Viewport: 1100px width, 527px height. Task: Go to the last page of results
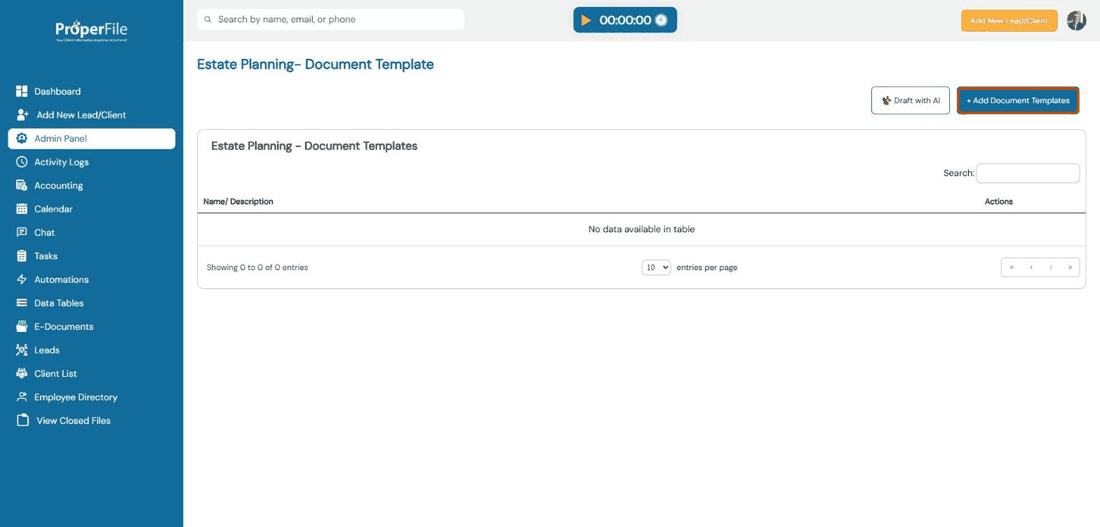coord(1070,267)
